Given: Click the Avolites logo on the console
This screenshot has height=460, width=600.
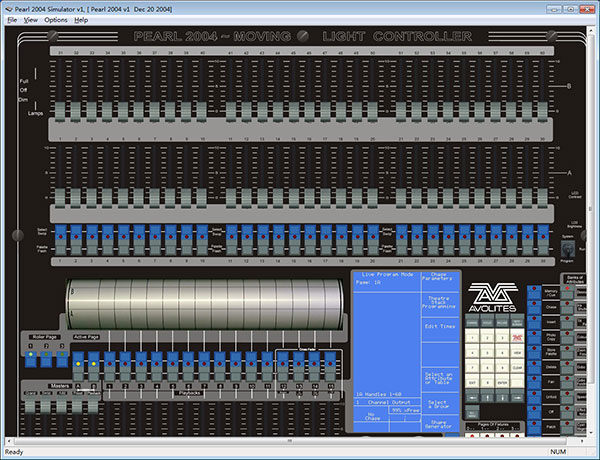Looking at the screenshot, I should 493,297.
